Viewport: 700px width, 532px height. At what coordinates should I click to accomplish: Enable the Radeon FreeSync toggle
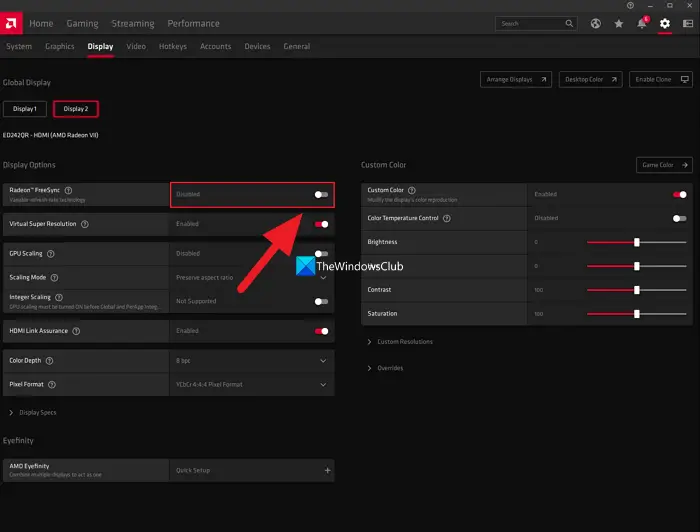321,195
